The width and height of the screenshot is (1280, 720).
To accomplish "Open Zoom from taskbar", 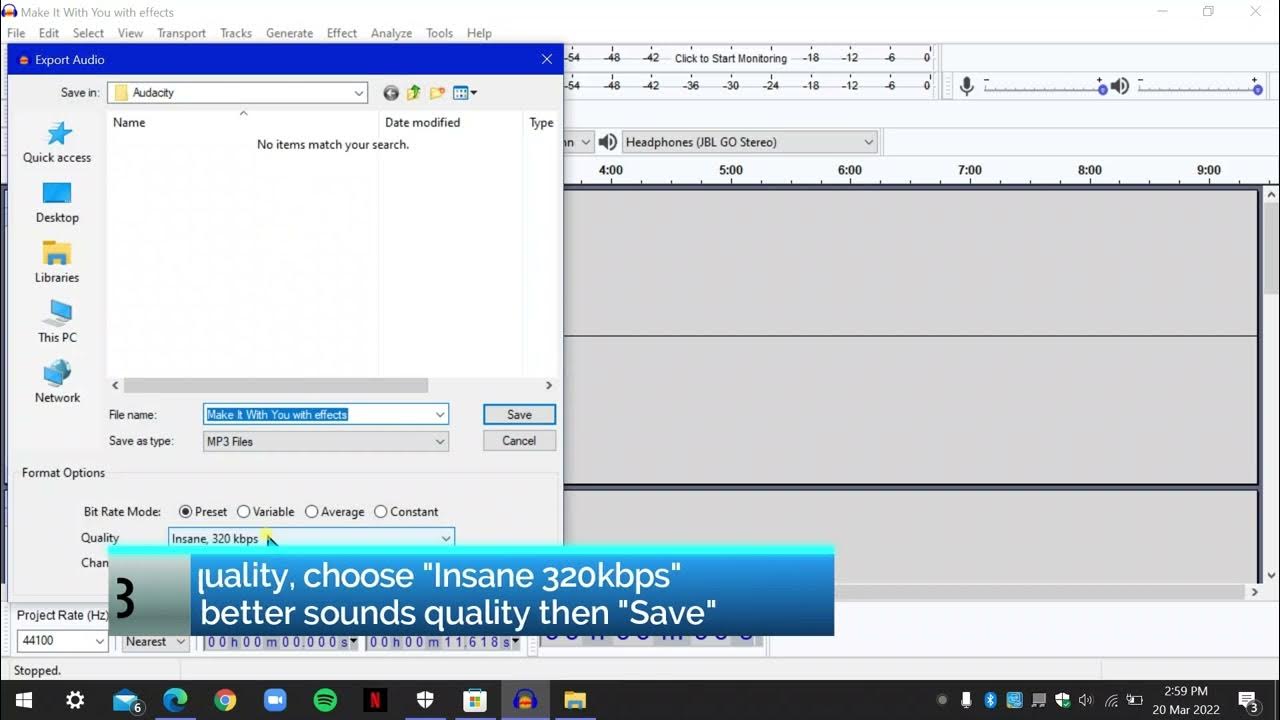I will 275,700.
